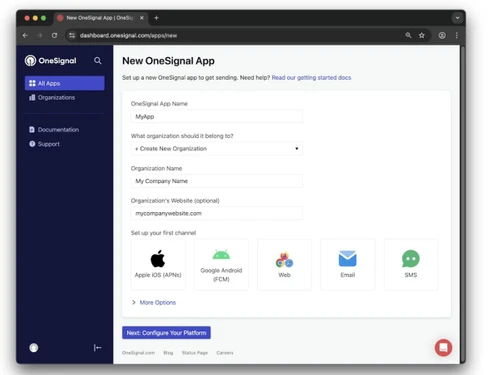Click the zoom magnifier icon in address bar
This screenshot has width=500, height=375.
point(408,35)
